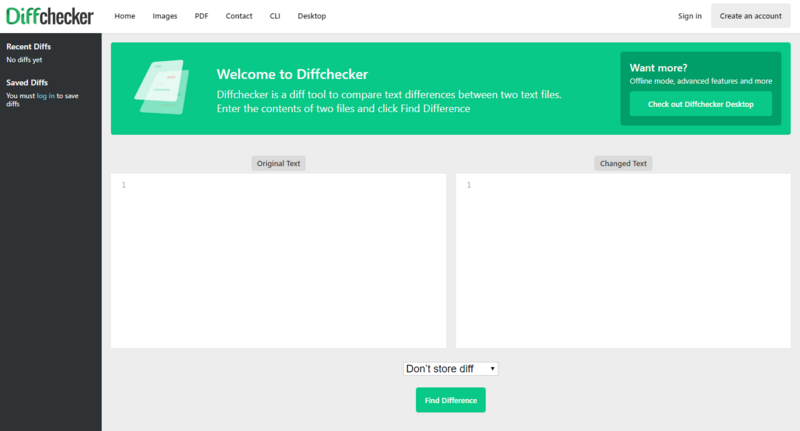Click the Recent Diffs heading
The image size is (800, 431).
[x=29, y=46]
